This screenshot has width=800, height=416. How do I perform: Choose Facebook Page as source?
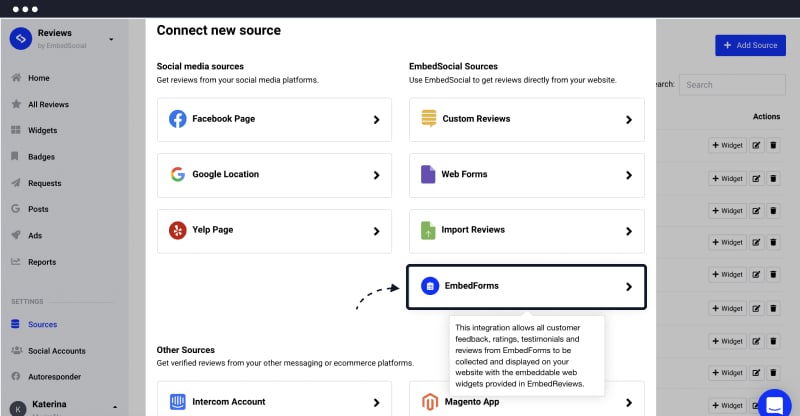click(x=274, y=119)
